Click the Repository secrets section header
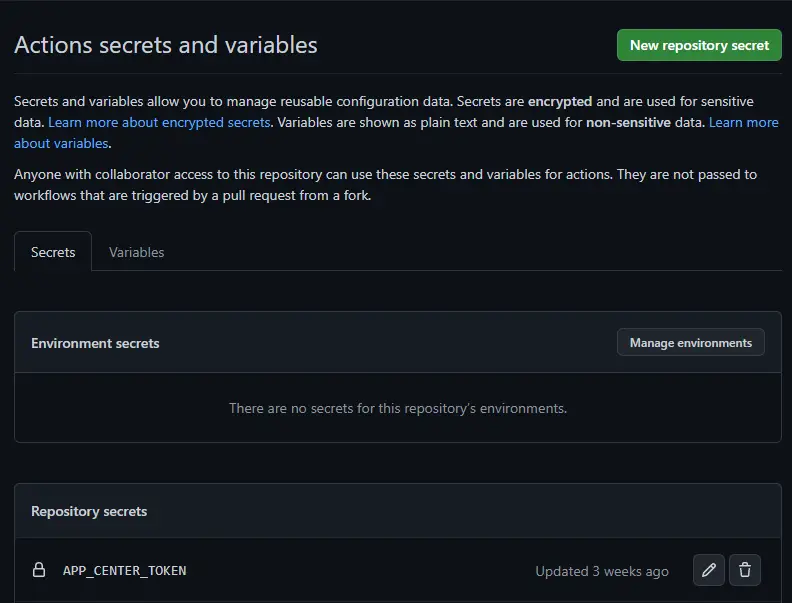Viewport: 792px width, 603px height. (x=89, y=511)
